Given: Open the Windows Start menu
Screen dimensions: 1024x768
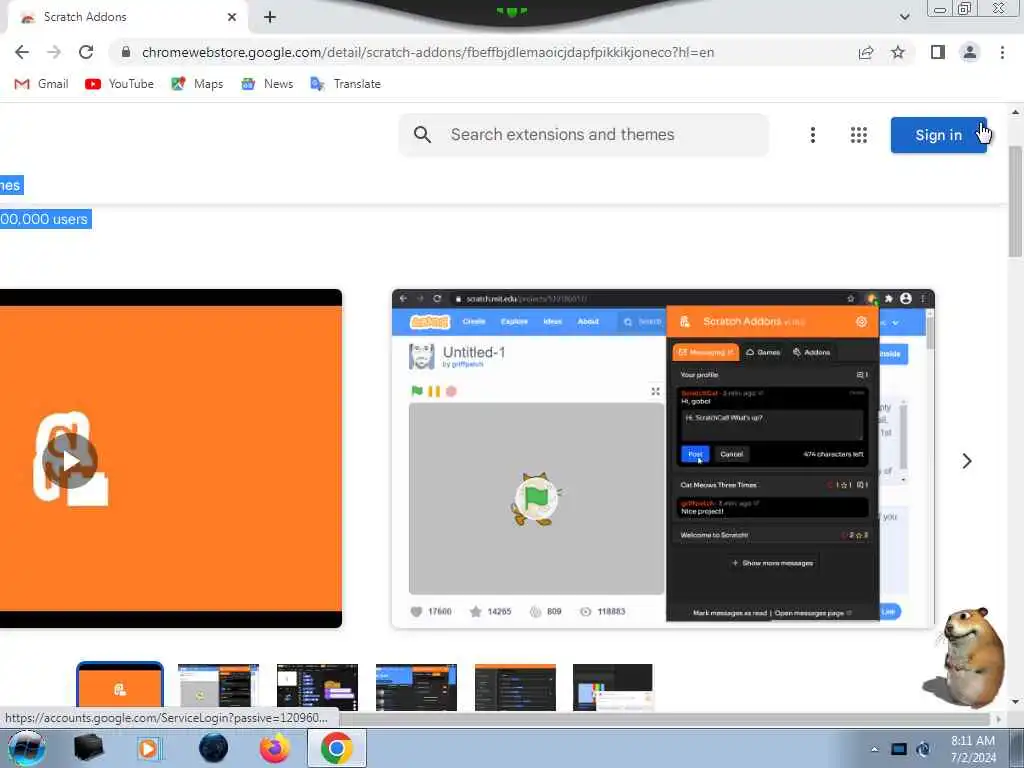Looking at the screenshot, I should click(26, 748).
